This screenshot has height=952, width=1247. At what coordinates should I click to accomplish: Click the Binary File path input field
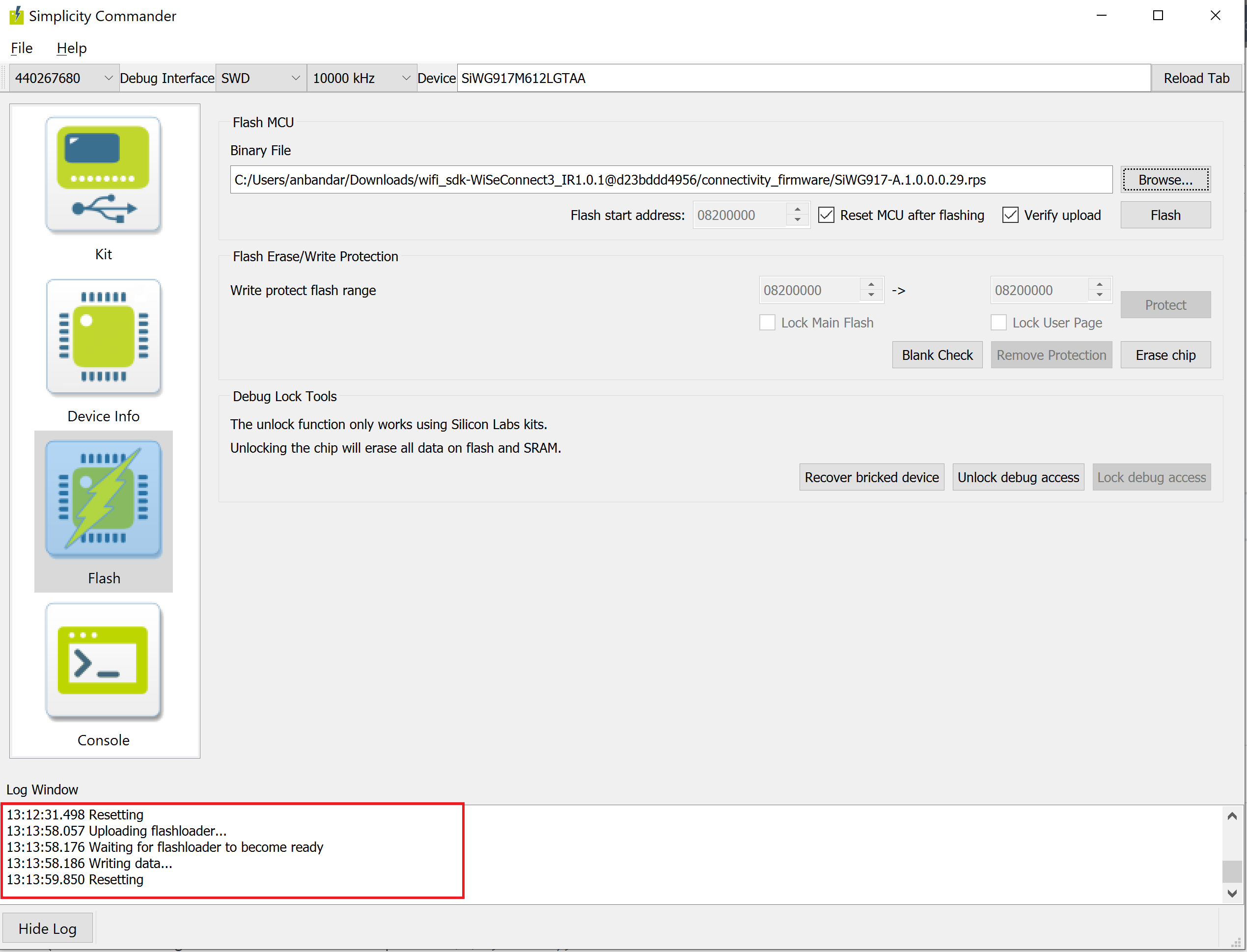[670, 180]
